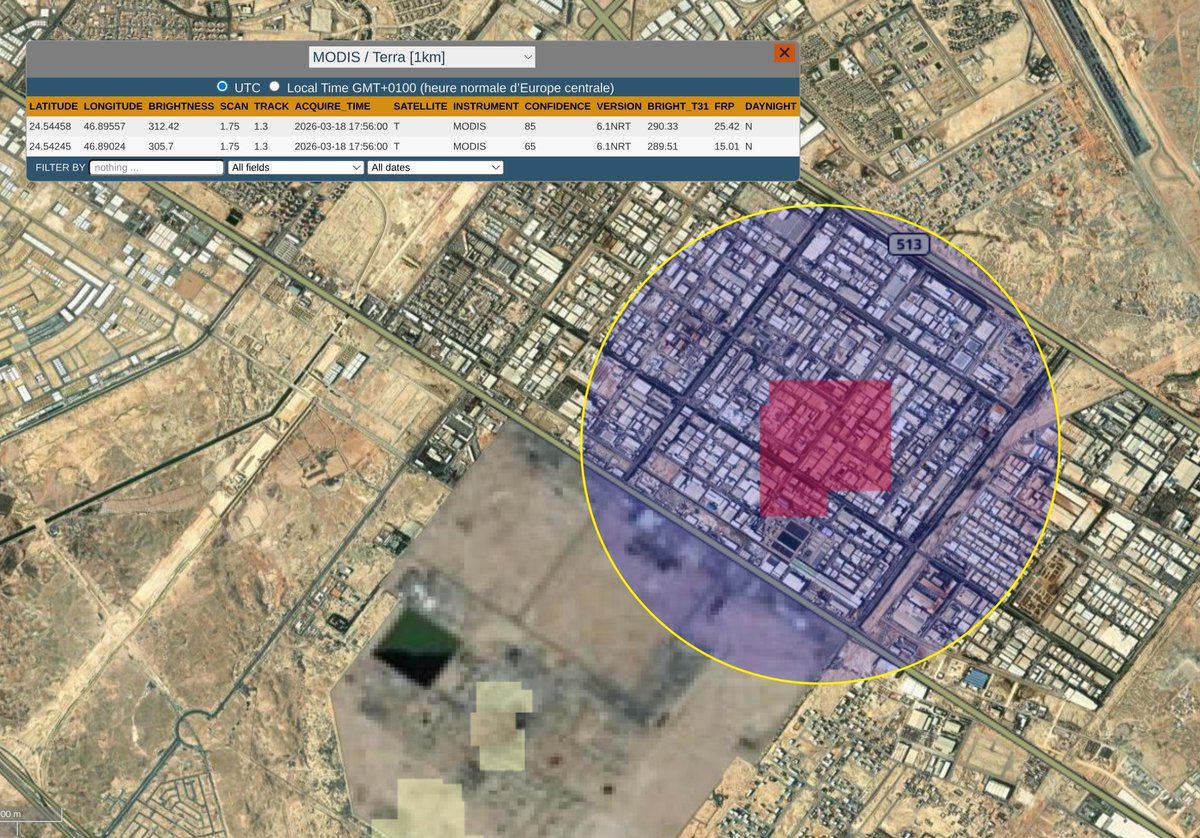Sort by the LONGITUDE column header
This screenshot has height=838, width=1200.
point(113,106)
